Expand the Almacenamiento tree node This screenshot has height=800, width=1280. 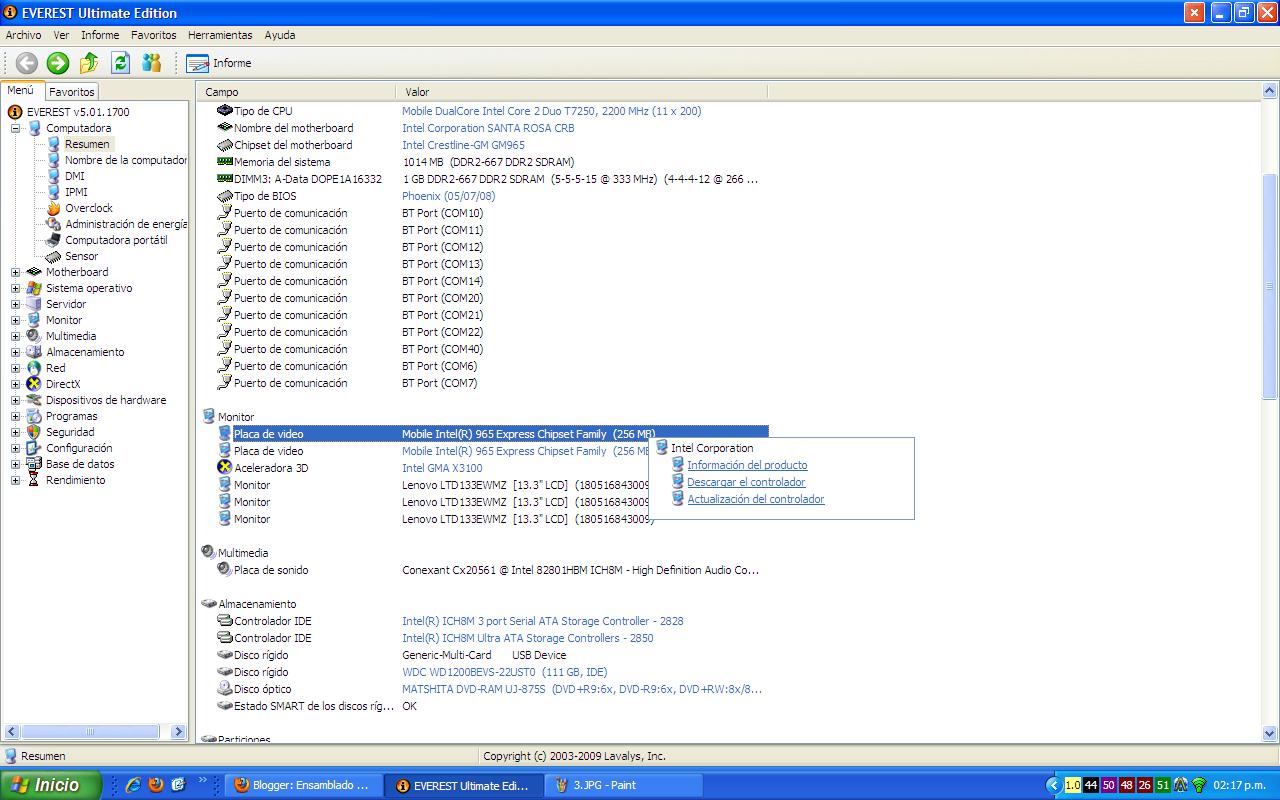15,352
